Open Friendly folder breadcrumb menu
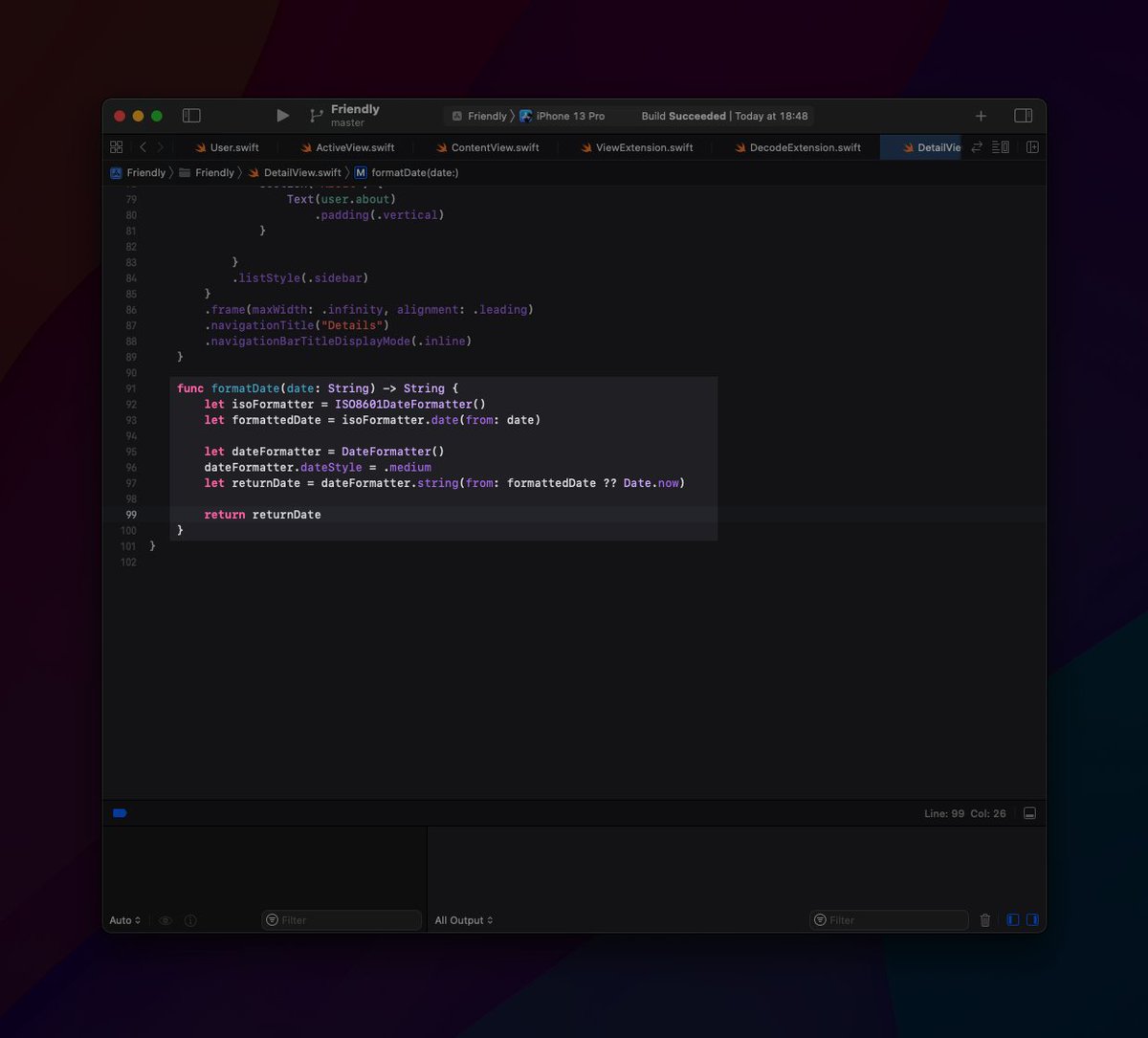This screenshot has width=1148, height=1038. pyautogui.click(x=207, y=173)
